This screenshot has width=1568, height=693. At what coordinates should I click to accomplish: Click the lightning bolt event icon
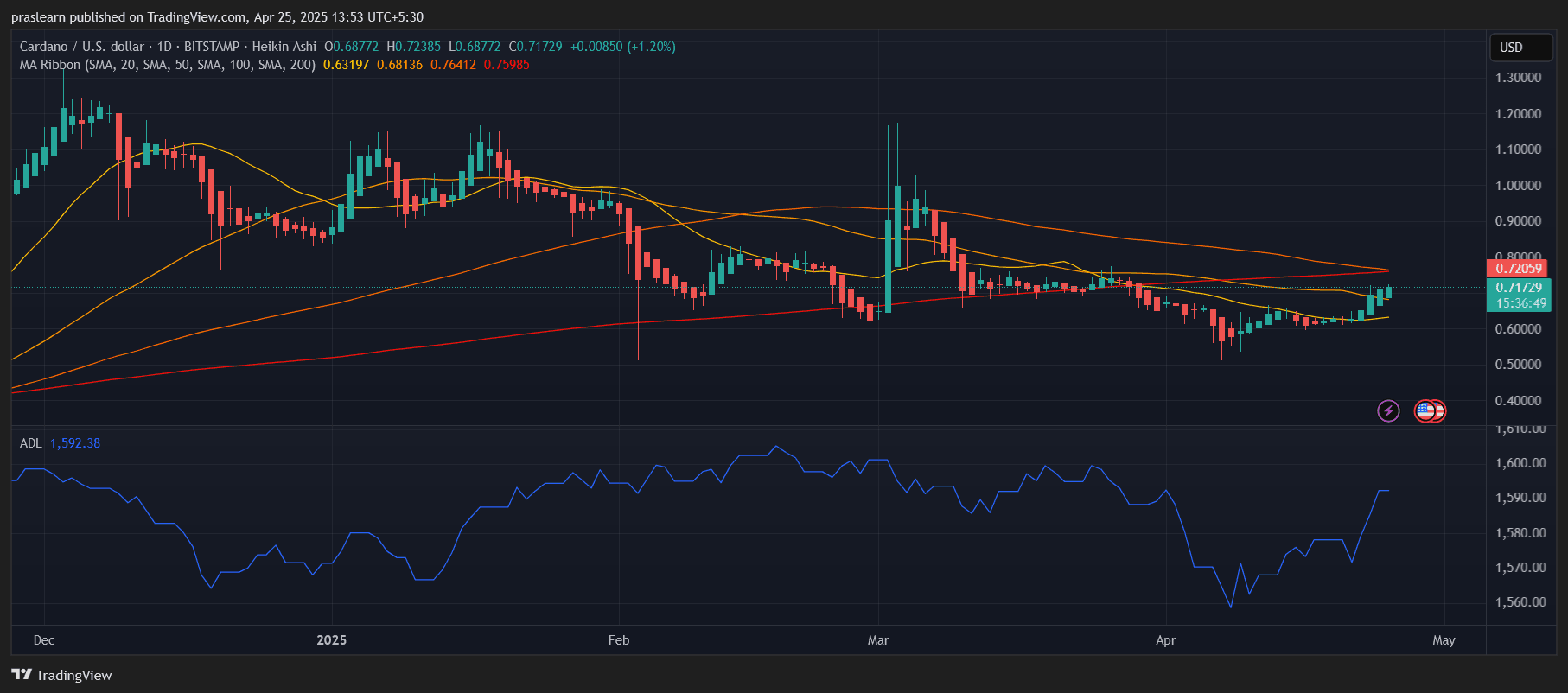coord(1388,410)
